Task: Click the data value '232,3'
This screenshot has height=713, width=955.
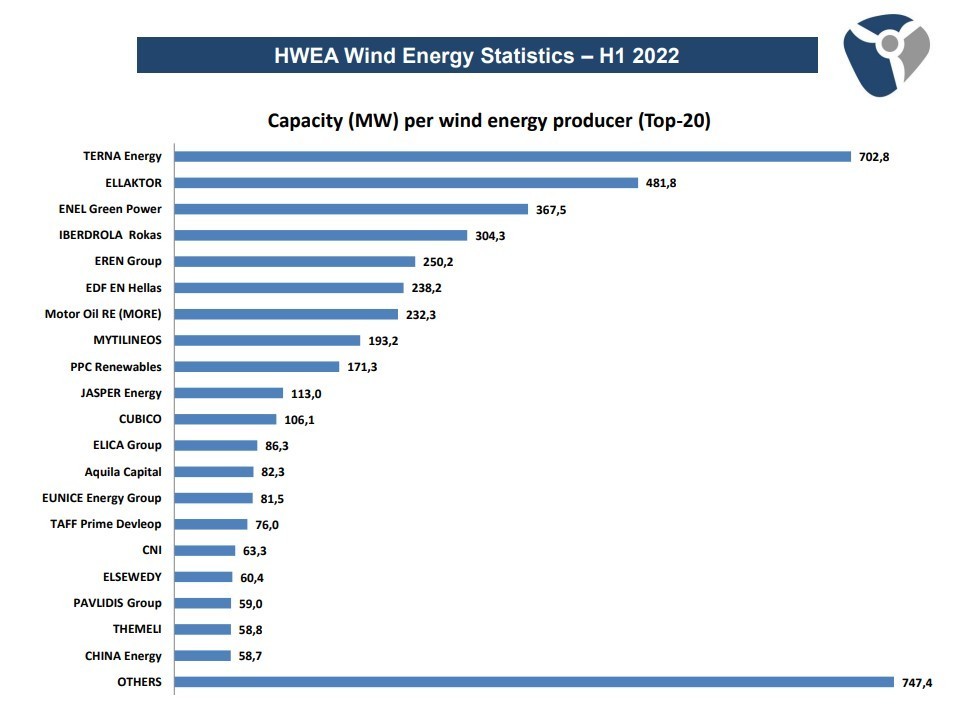Action: coord(421,315)
